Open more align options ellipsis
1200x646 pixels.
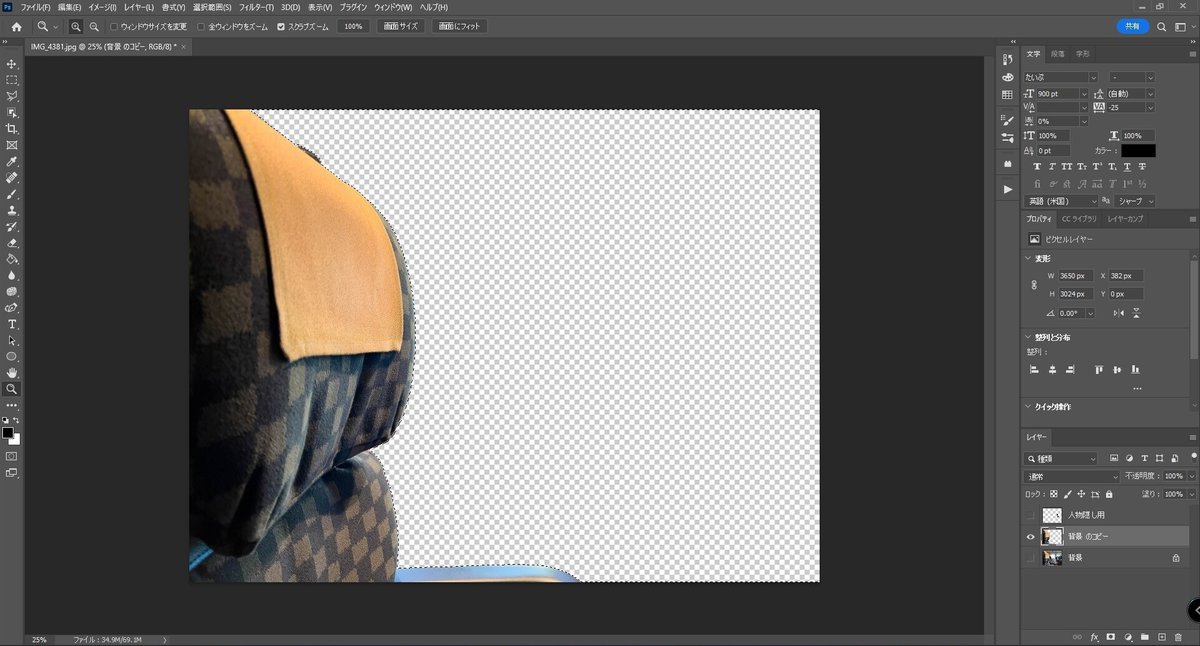point(1137,388)
